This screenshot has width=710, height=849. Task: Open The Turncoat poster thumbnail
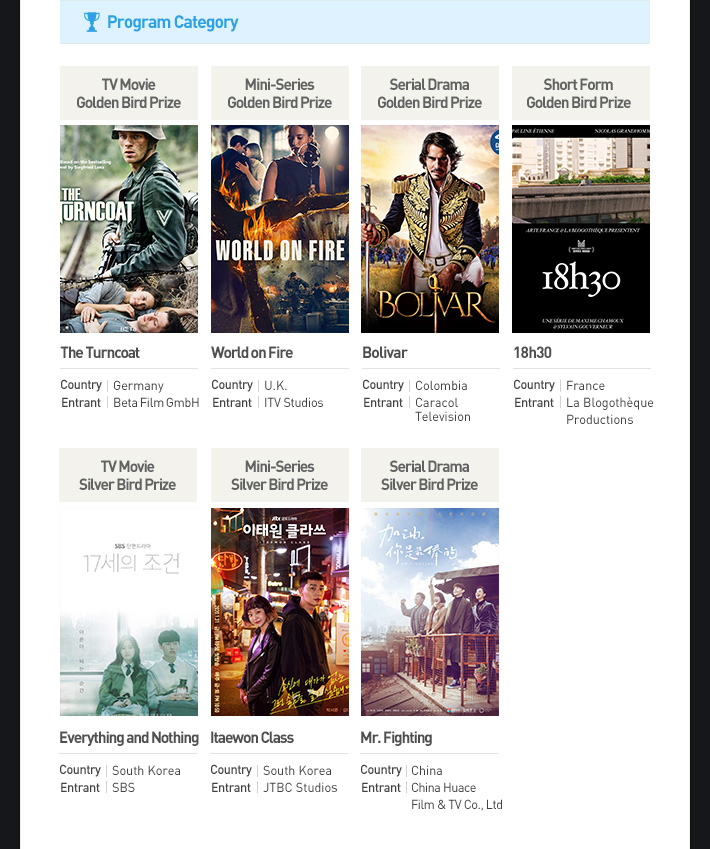[x=129, y=229]
